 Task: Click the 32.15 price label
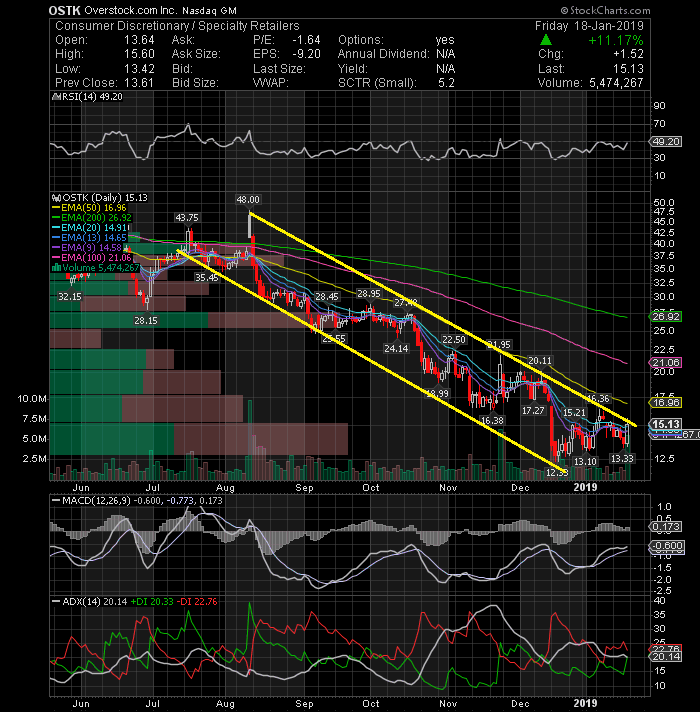click(x=70, y=297)
